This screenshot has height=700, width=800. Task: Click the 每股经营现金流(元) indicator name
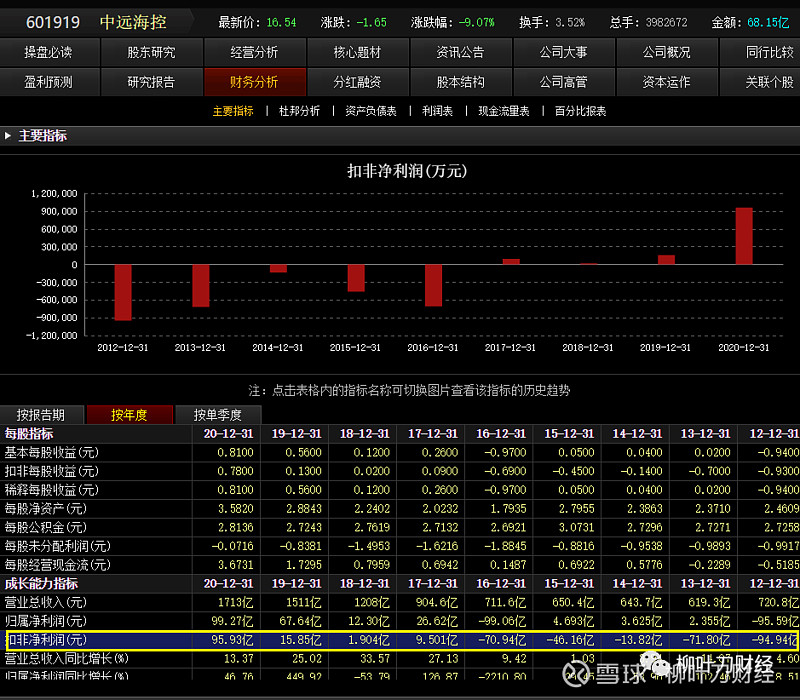pyautogui.click(x=58, y=565)
